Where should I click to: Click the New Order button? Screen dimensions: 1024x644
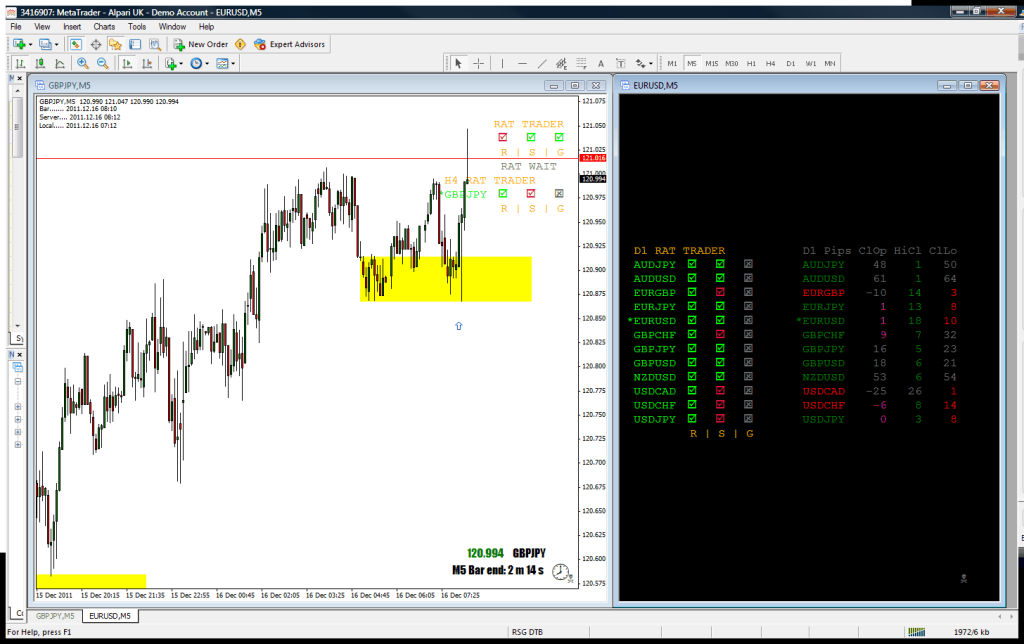[200, 44]
